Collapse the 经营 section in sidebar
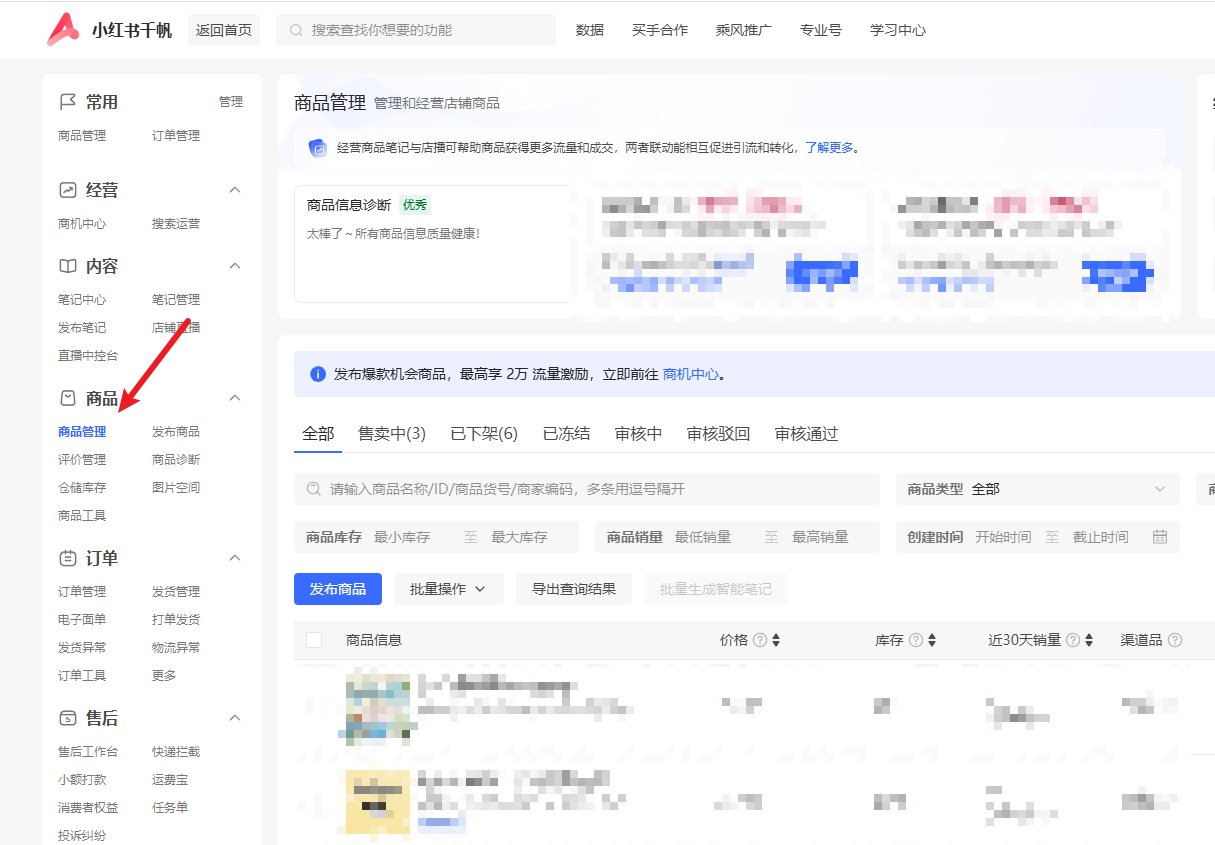The width and height of the screenshot is (1215, 845). pyautogui.click(x=234, y=189)
